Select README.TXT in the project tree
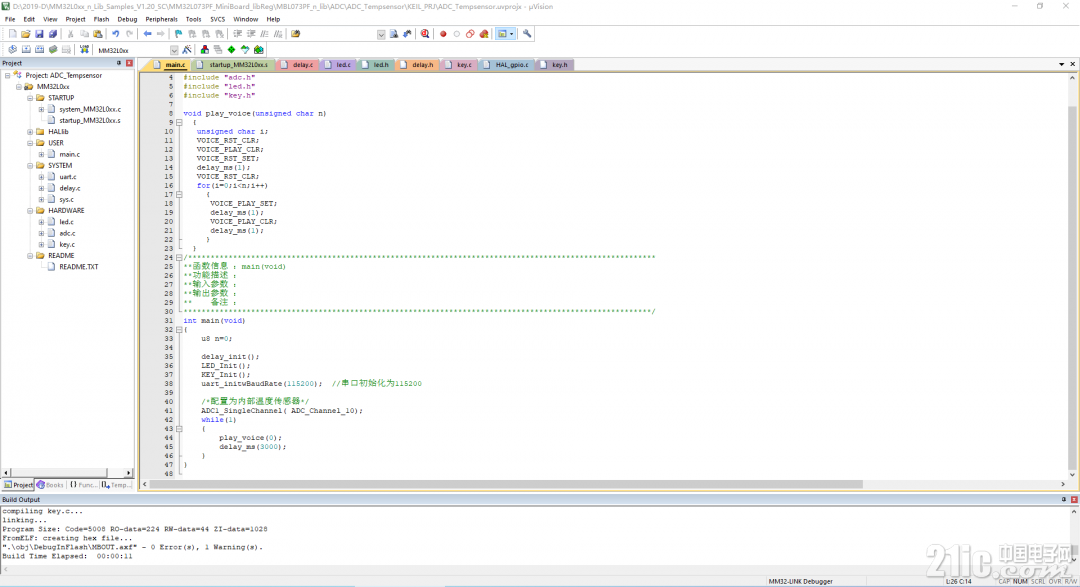The width and height of the screenshot is (1080, 587). 79,267
